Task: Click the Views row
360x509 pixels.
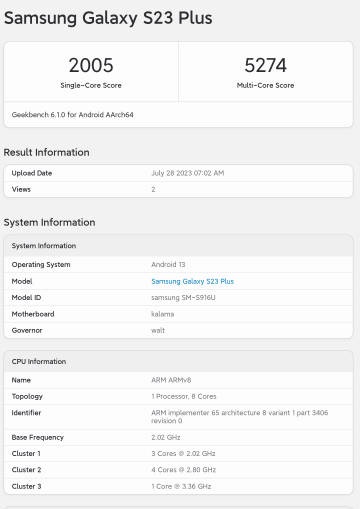Action: pos(178,189)
